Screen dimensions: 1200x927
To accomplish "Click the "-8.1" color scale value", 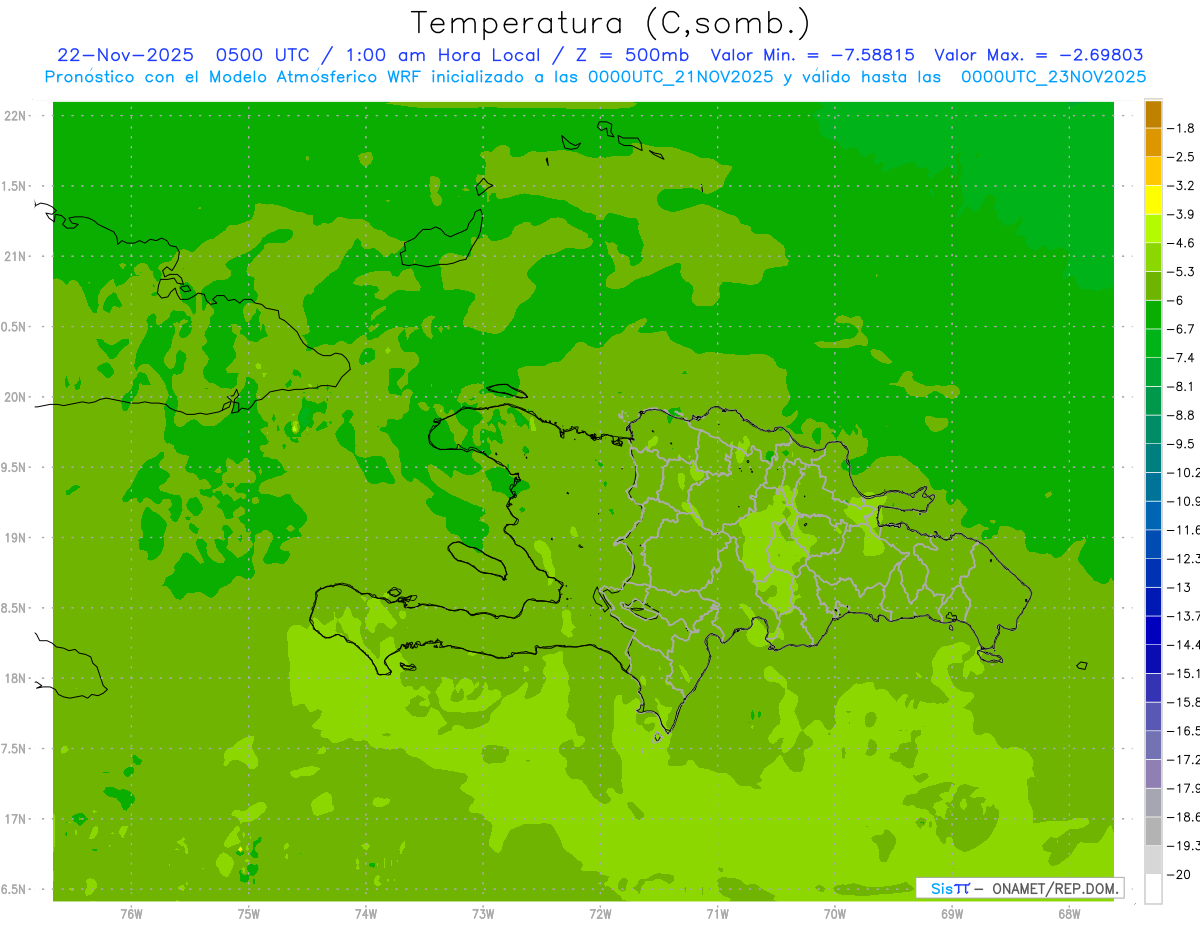I will [1183, 386].
